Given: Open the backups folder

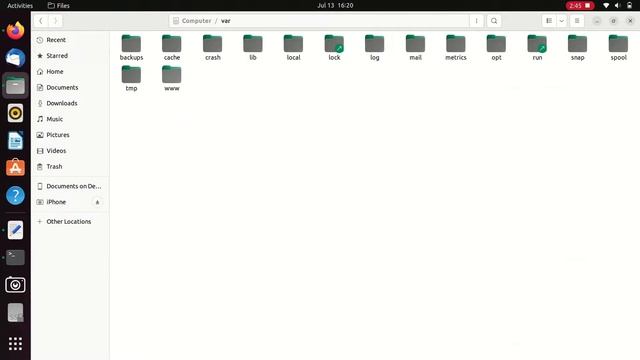Looking at the screenshot, I should coord(131,48).
